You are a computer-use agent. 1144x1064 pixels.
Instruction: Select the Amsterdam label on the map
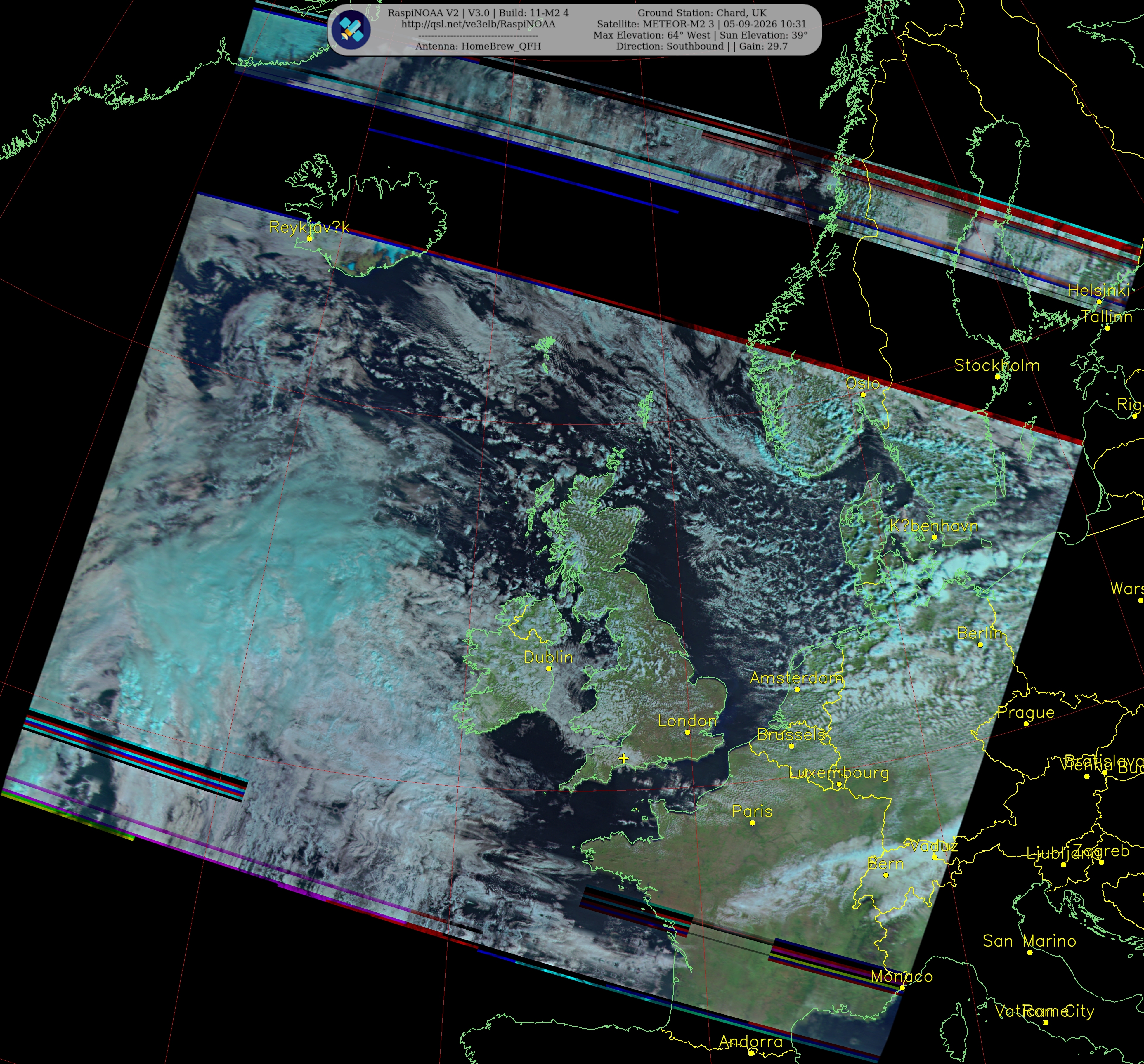point(796,678)
